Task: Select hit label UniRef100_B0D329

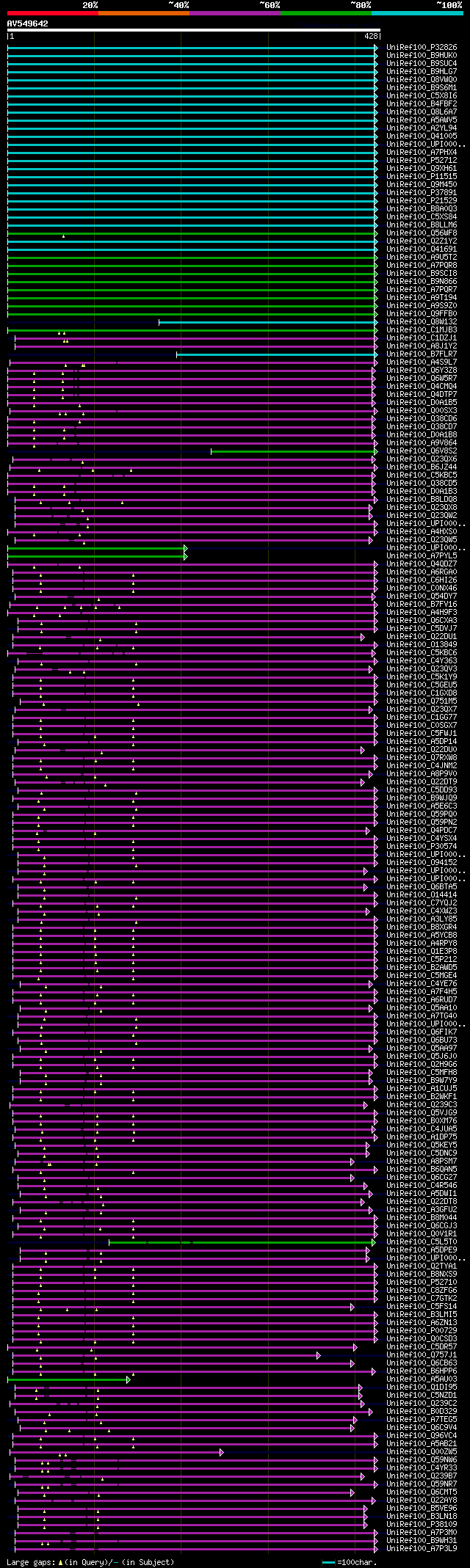Action: pyautogui.click(x=422, y=1412)
